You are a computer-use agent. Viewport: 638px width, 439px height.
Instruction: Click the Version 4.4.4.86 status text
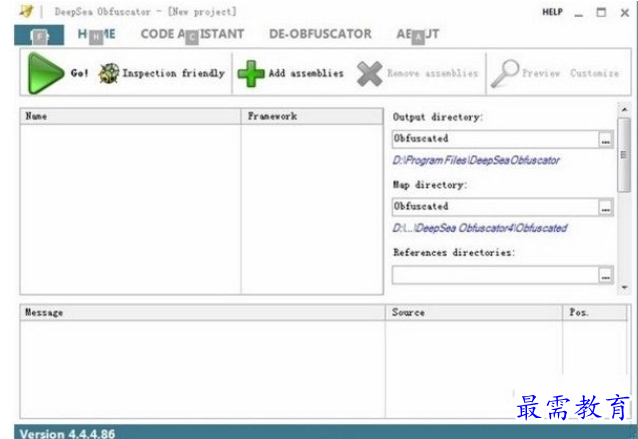pos(67,434)
